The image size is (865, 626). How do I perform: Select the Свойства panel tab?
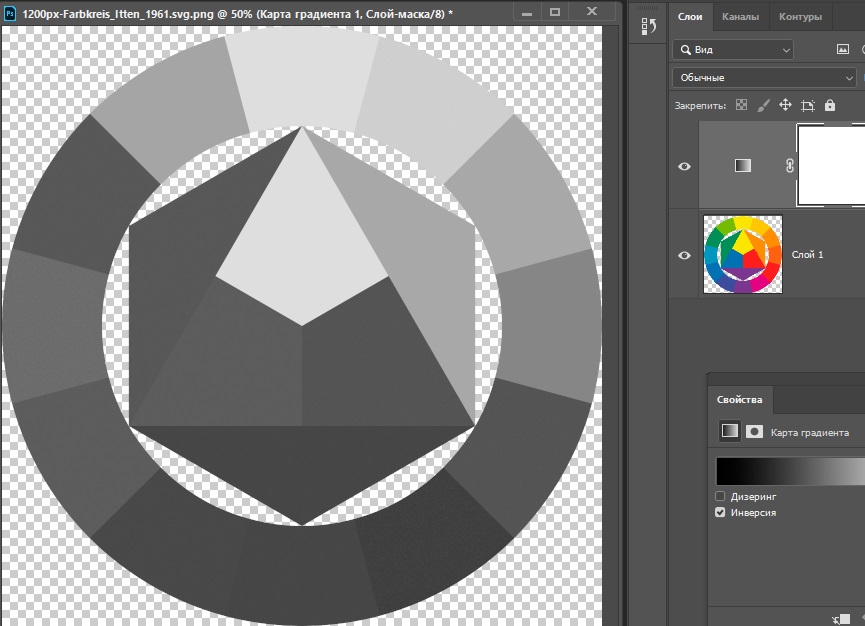(x=740, y=400)
